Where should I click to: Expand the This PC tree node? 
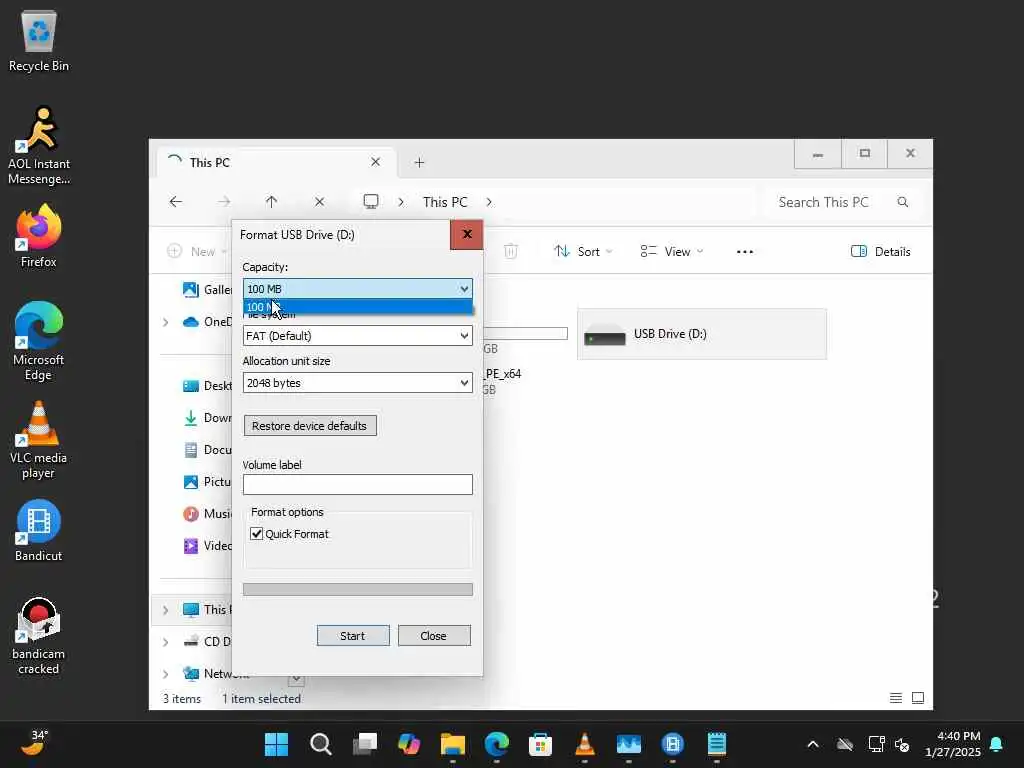click(x=165, y=609)
